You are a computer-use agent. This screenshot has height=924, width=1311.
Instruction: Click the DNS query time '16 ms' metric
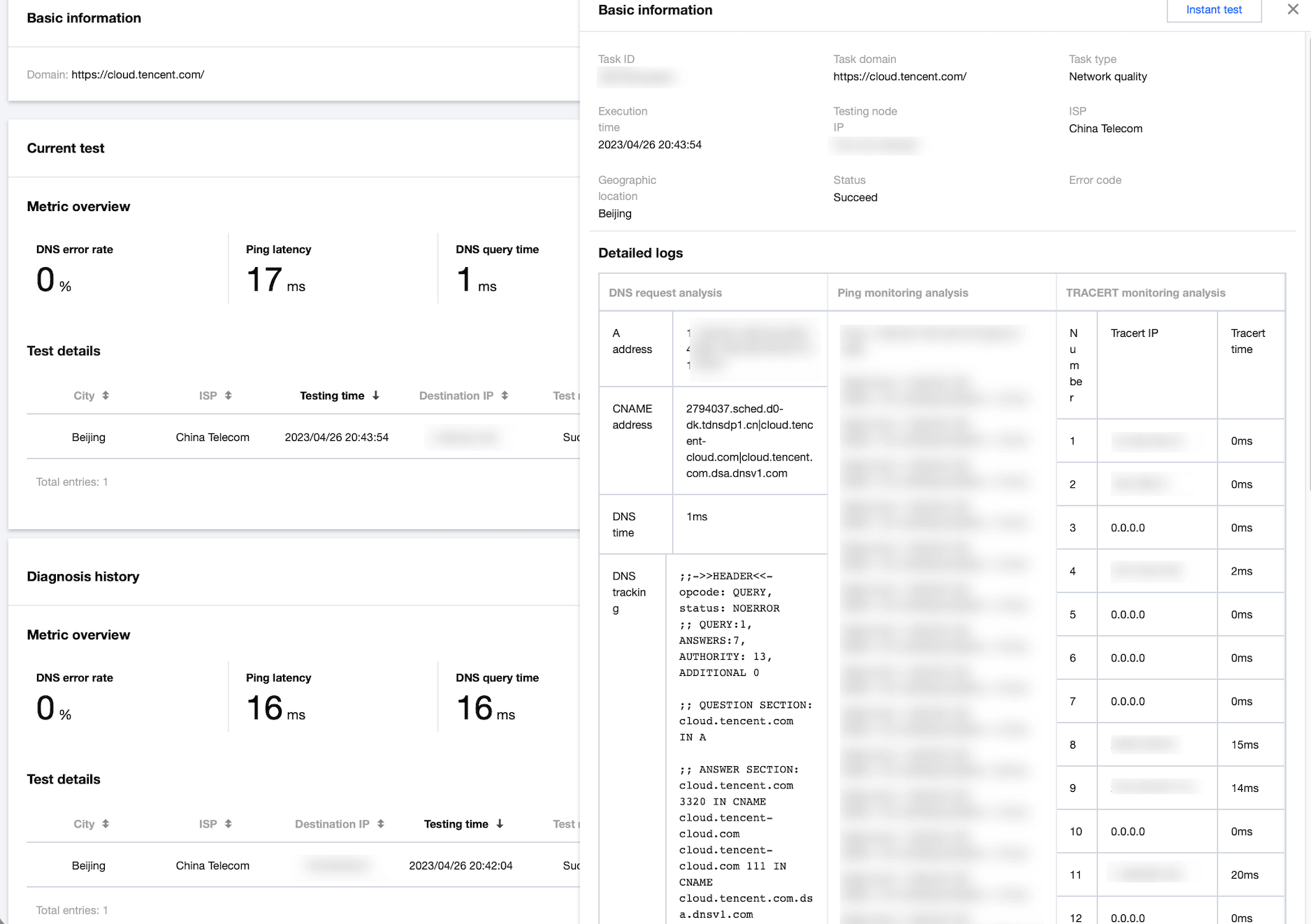coord(486,708)
